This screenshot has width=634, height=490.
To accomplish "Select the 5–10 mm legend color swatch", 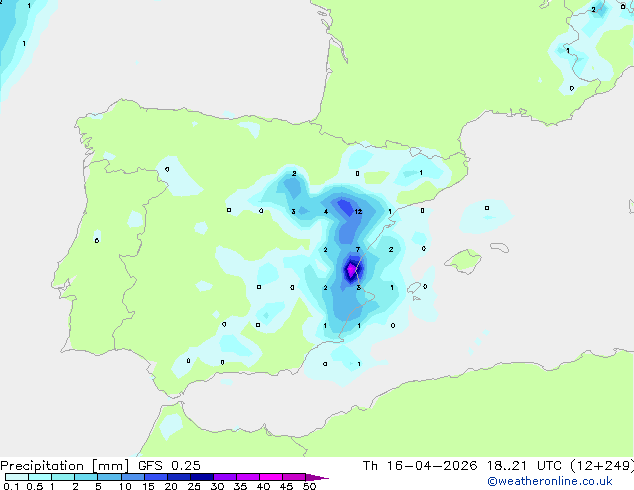I will click(109, 477).
